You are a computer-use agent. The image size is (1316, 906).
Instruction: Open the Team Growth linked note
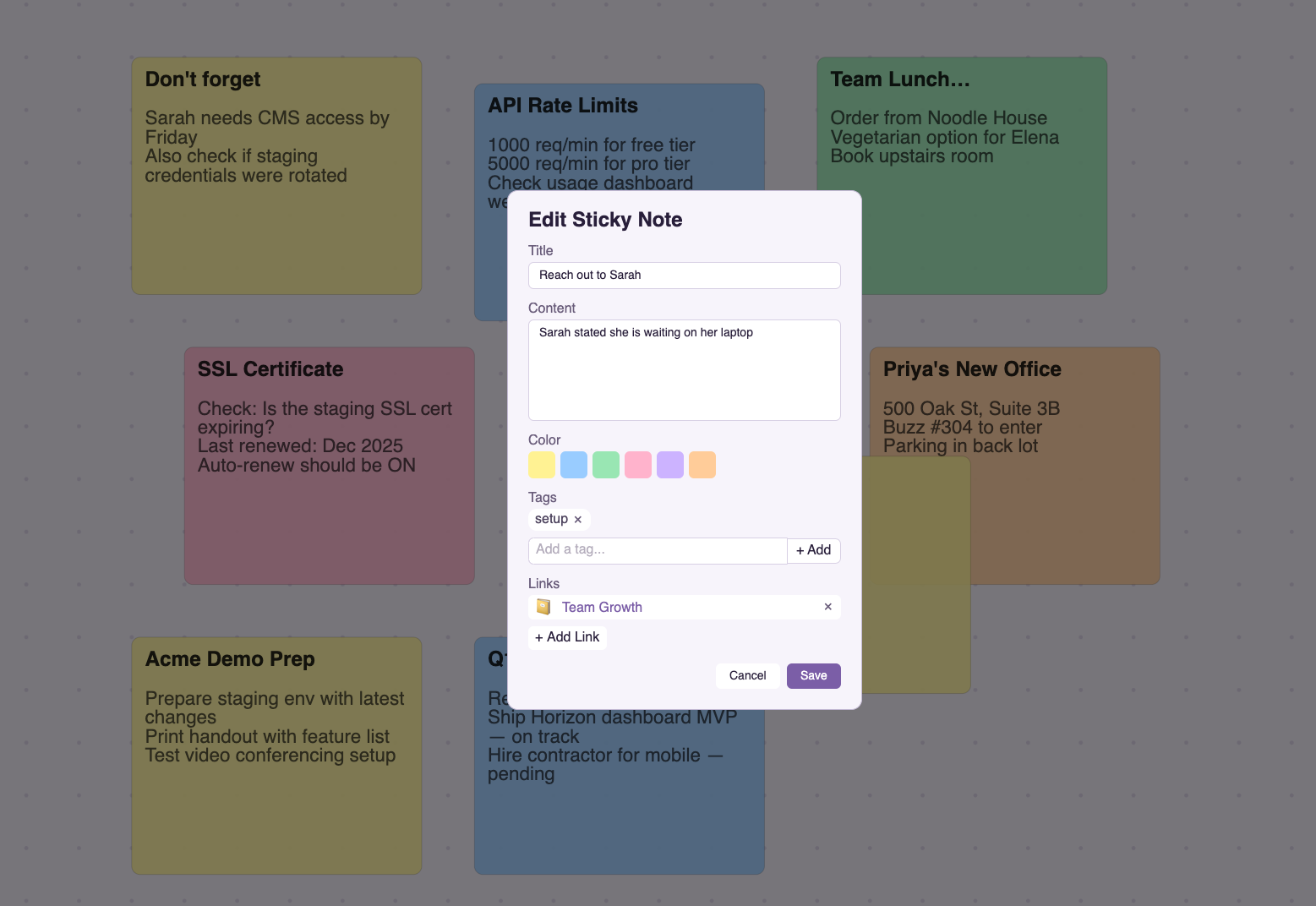[602, 607]
